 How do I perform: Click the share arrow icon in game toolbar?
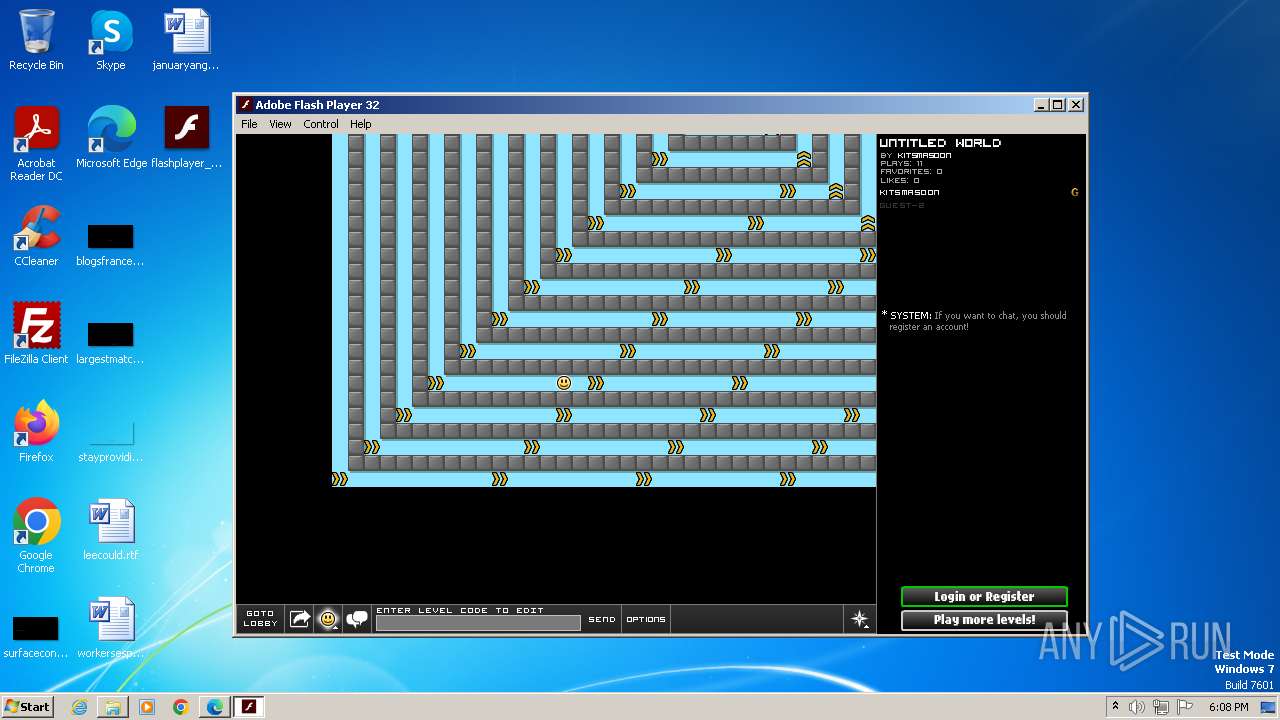pyautogui.click(x=299, y=619)
